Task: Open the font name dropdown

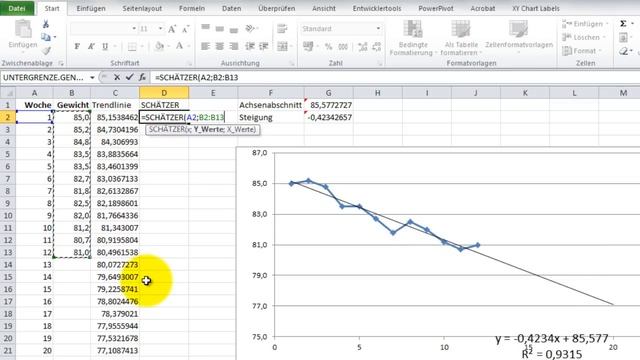Action: 134,29
